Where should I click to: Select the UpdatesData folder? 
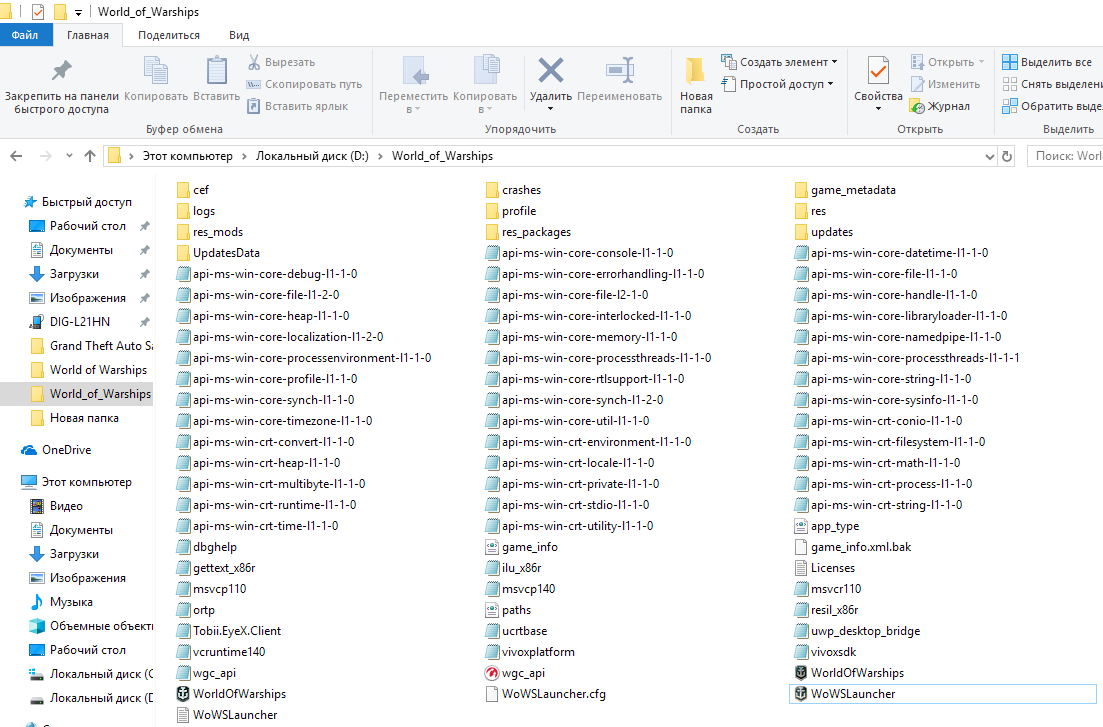(218, 253)
